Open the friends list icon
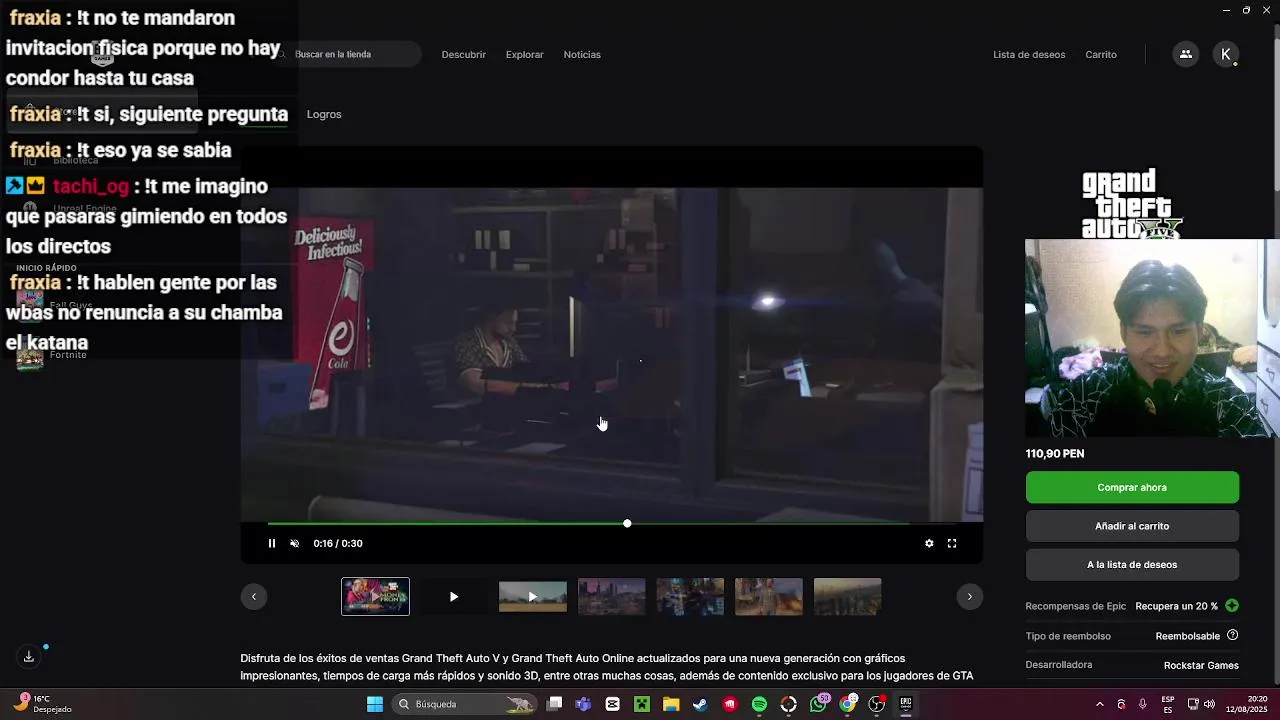Image resolution: width=1280 pixels, height=720 pixels. tap(1186, 54)
